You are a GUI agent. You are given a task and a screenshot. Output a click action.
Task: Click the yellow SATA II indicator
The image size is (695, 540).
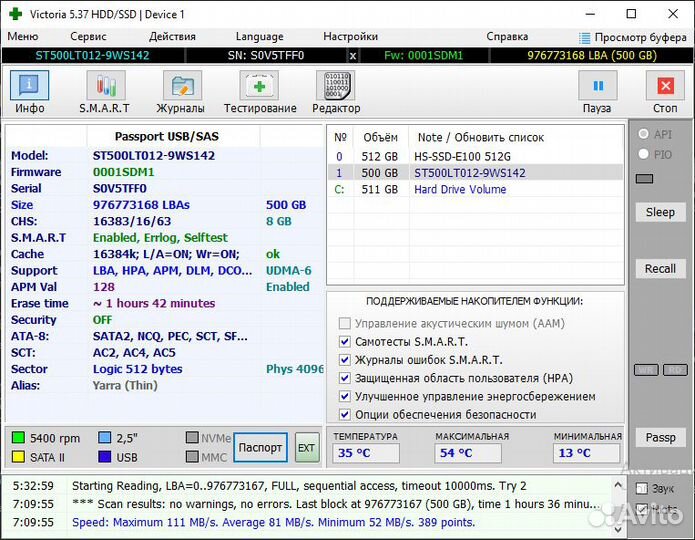[x=18, y=457]
